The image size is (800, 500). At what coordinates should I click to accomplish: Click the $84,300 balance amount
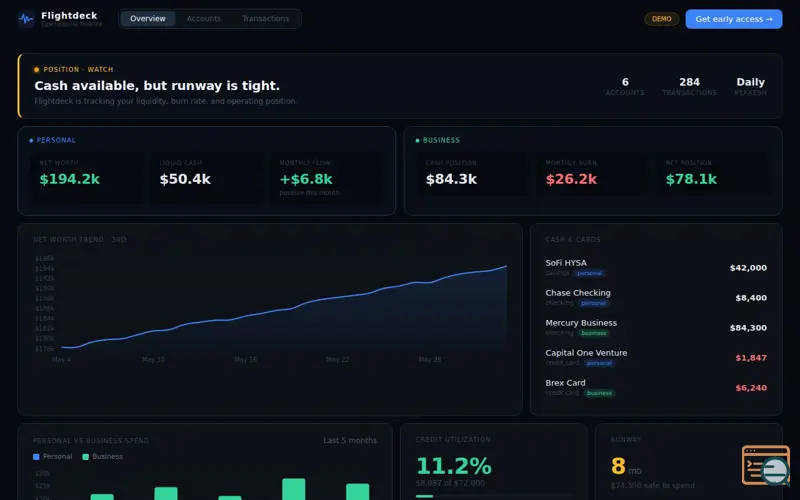tap(748, 328)
